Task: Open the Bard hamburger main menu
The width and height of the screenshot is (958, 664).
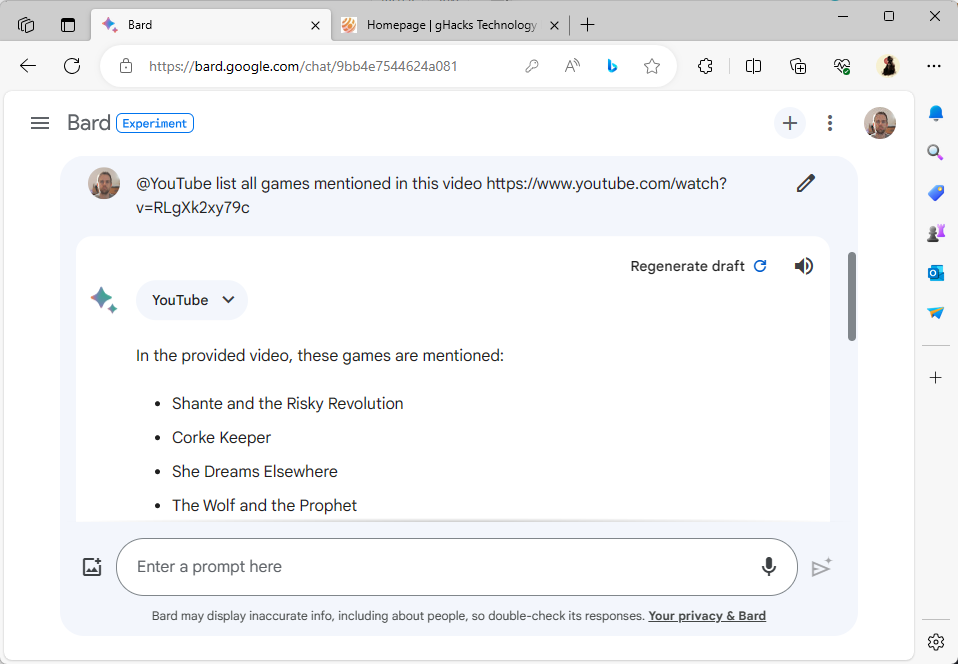Action: 40,123
